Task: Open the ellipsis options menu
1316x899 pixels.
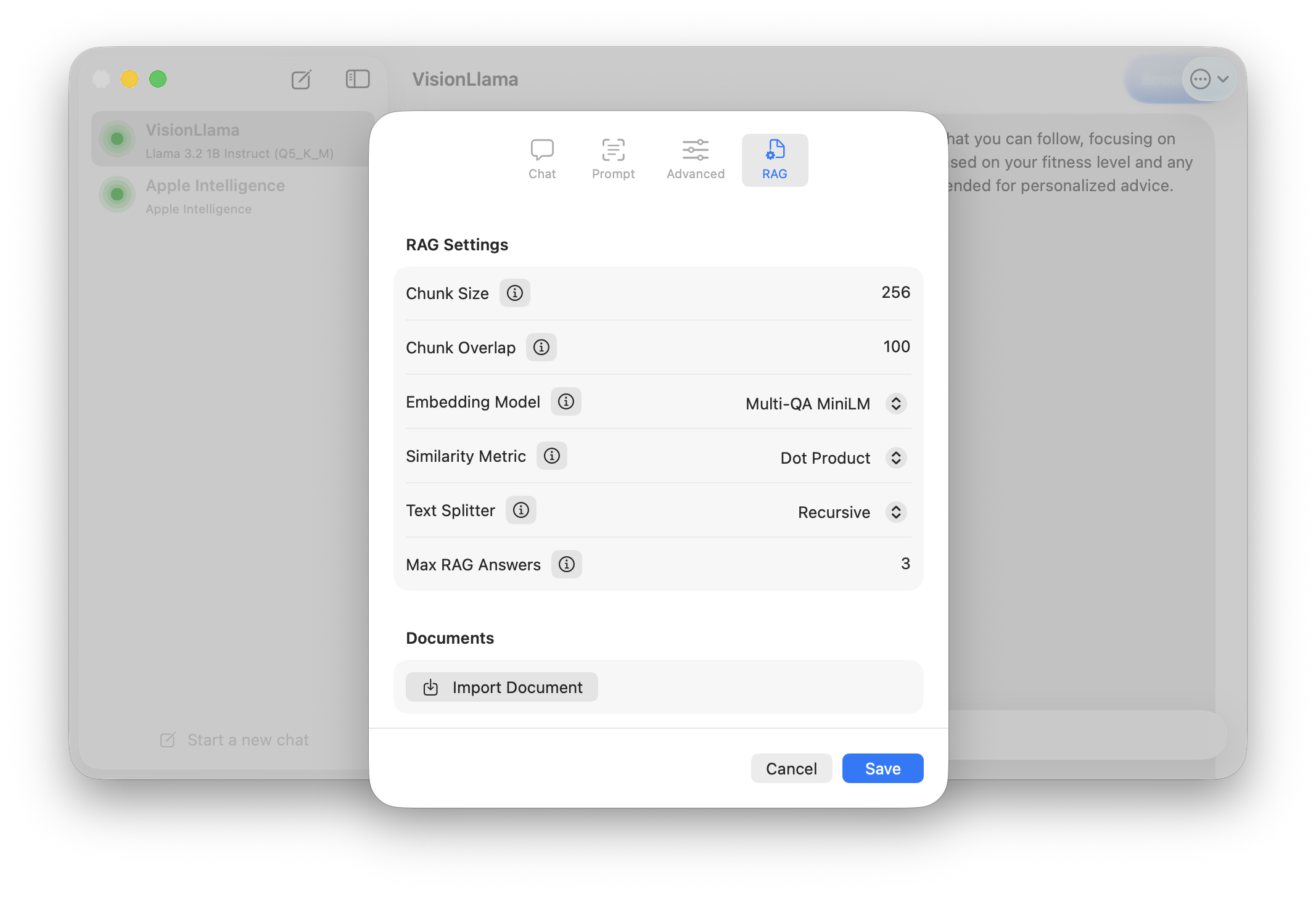Action: coord(1199,79)
